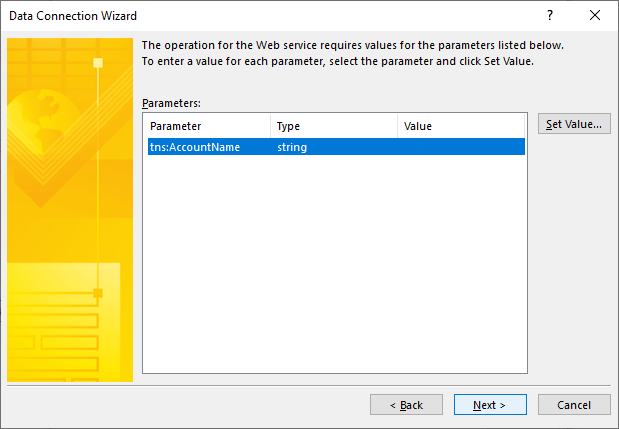Select the tns:AccountName parameter row

(x=195, y=147)
